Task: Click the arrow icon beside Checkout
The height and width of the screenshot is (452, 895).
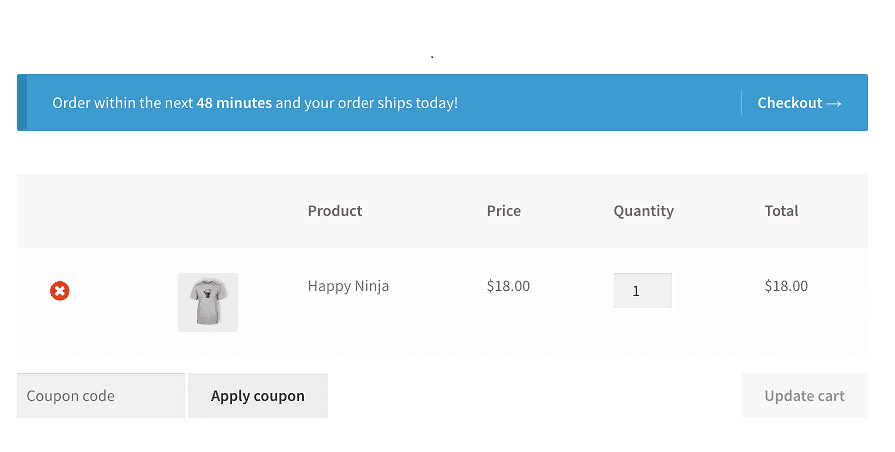Action: coord(834,103)
